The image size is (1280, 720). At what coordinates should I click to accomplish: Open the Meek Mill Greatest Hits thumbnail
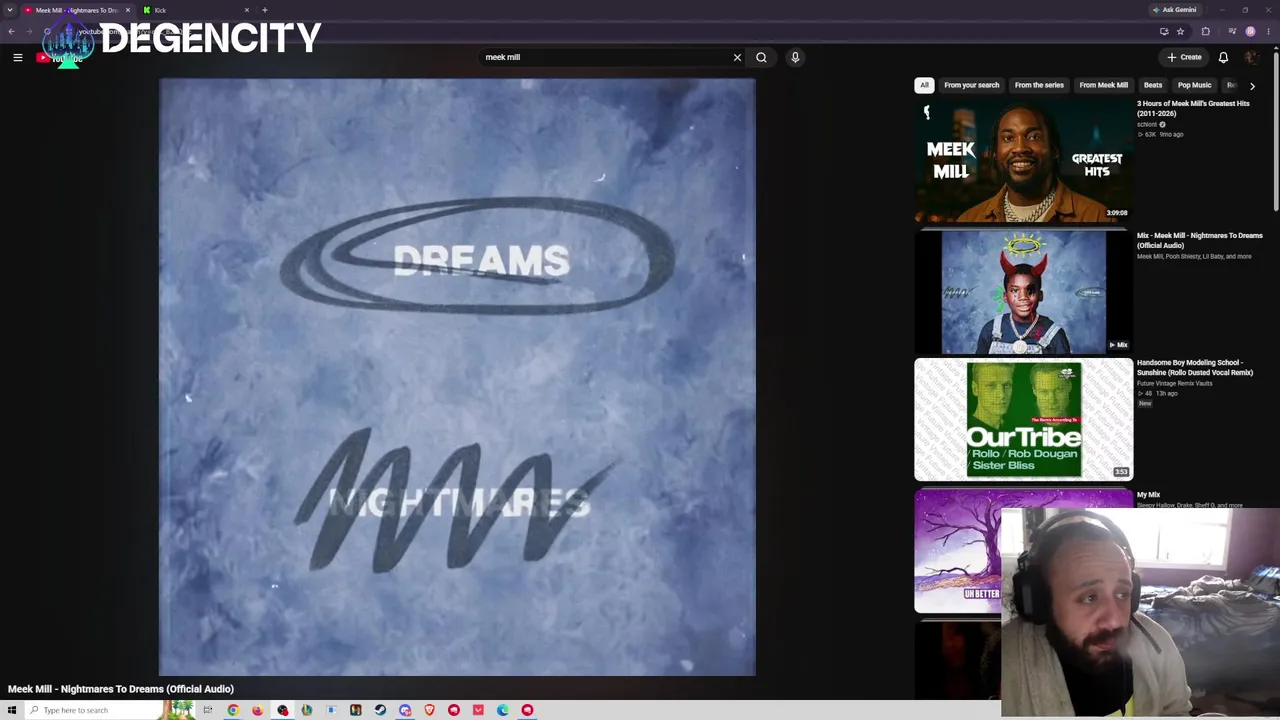[1023, 160]
